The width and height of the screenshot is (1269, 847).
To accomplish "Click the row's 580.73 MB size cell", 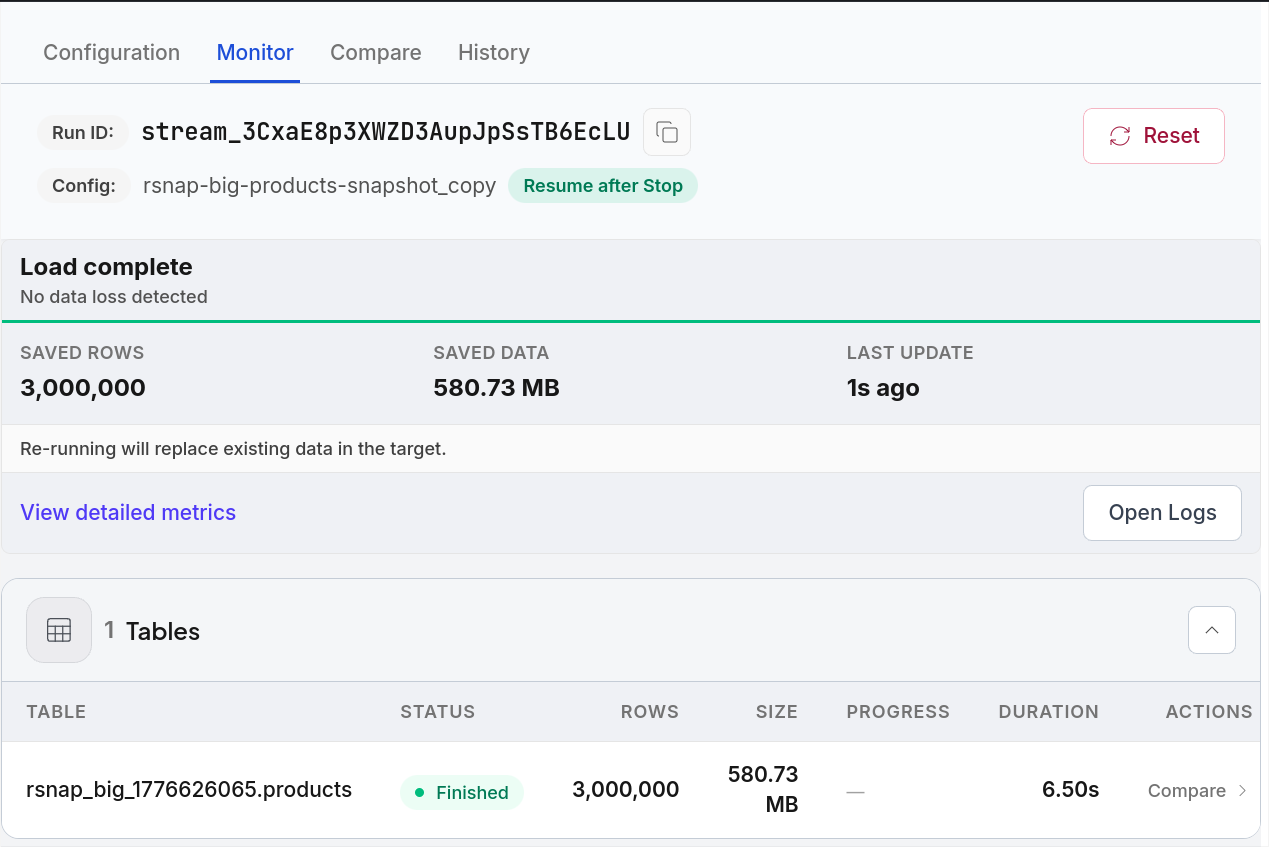I will click(763, 789).
